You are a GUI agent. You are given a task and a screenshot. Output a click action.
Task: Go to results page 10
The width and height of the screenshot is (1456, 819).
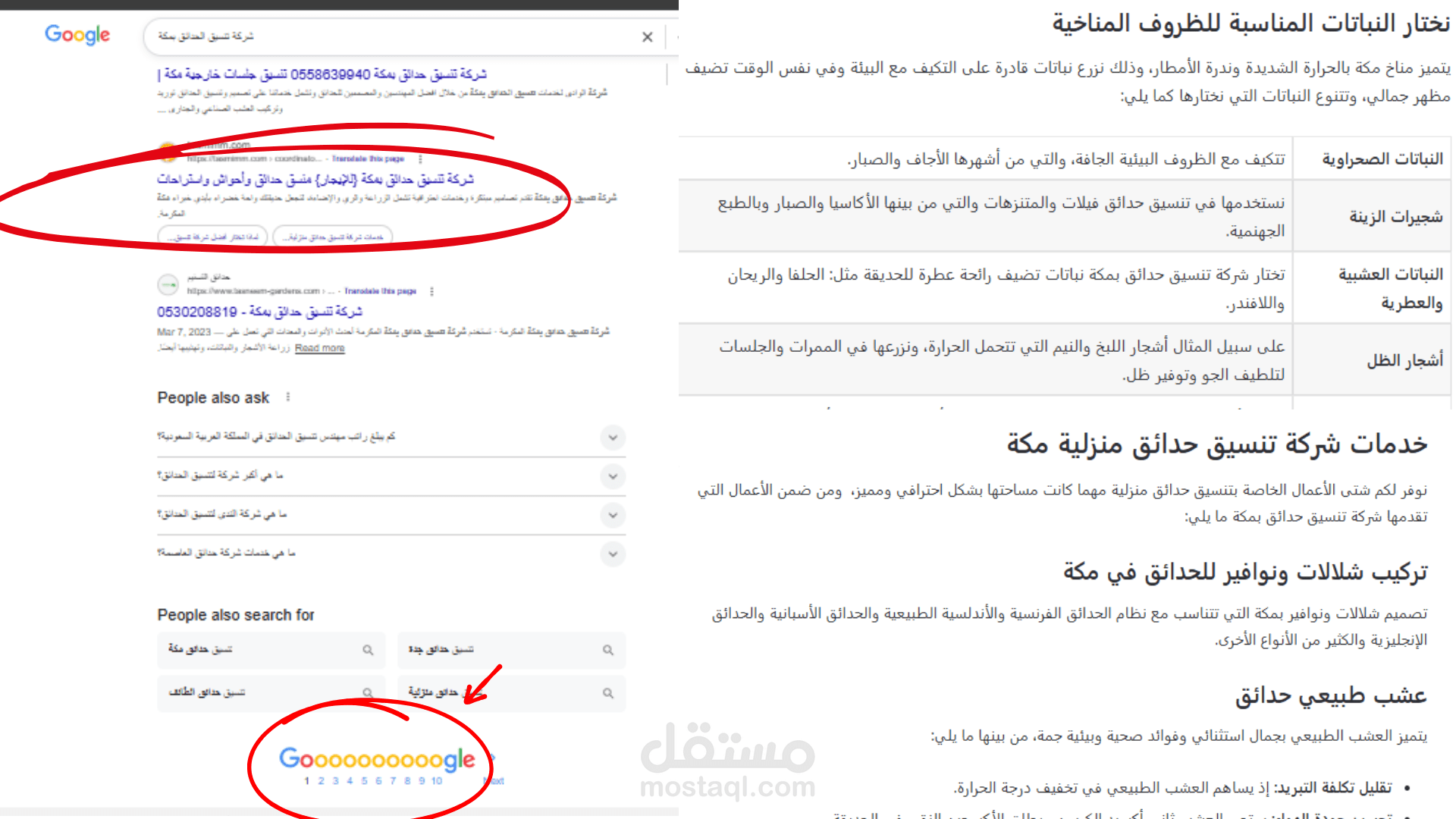(x=437, y=781)
